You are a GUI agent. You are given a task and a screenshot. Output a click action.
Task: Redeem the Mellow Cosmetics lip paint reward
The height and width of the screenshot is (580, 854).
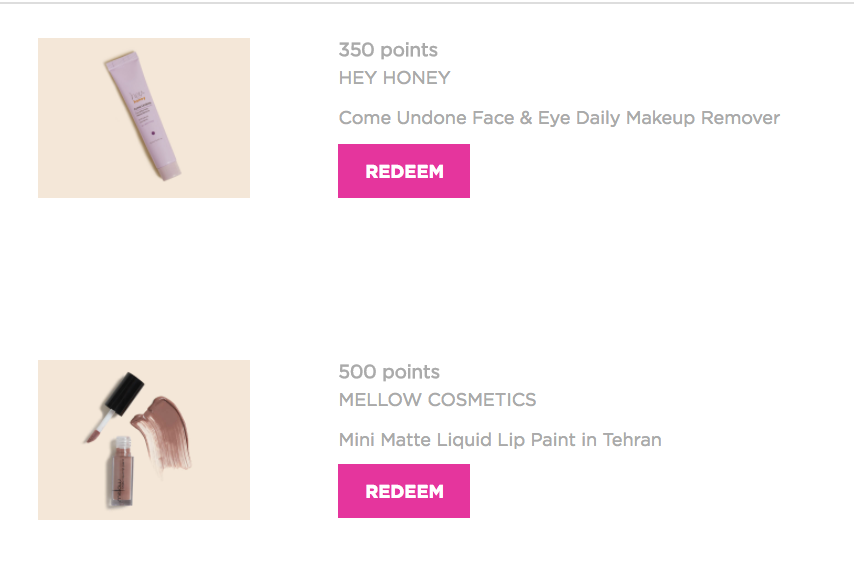tap(404, 491)
